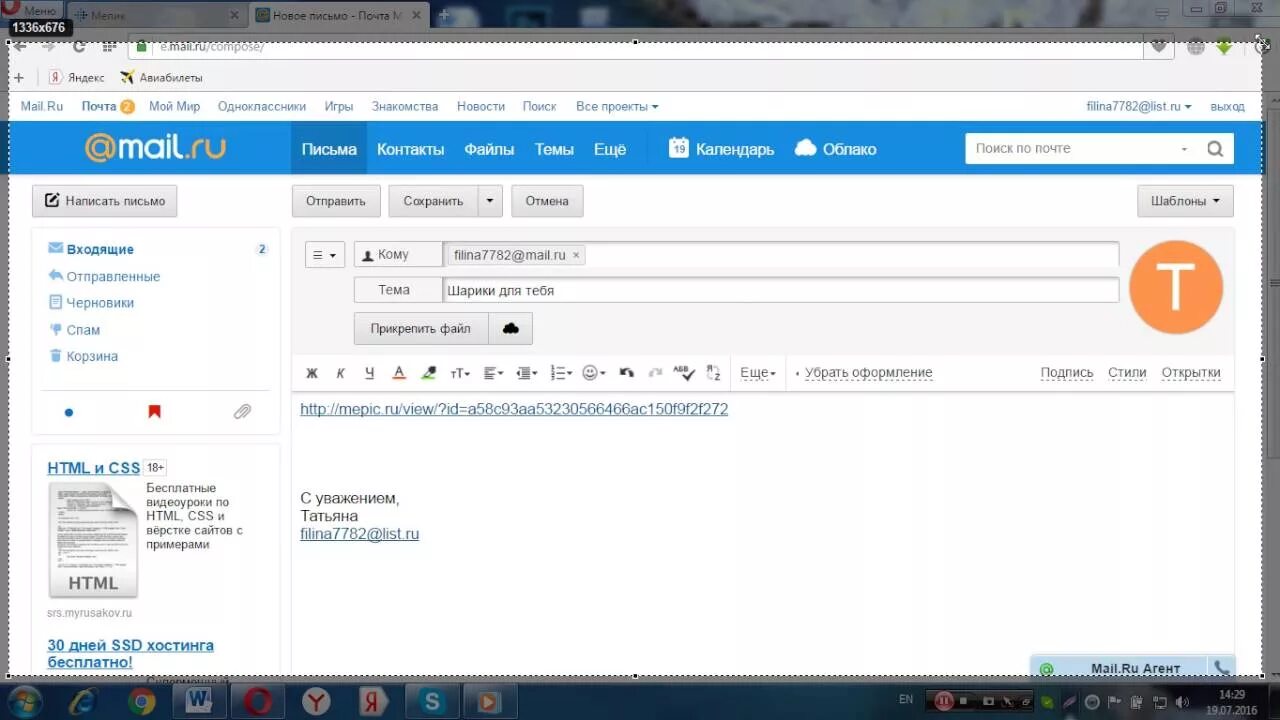Click Убрать оформление link
The width and height of the screenshot is (1280, 720).
[868, 373]
